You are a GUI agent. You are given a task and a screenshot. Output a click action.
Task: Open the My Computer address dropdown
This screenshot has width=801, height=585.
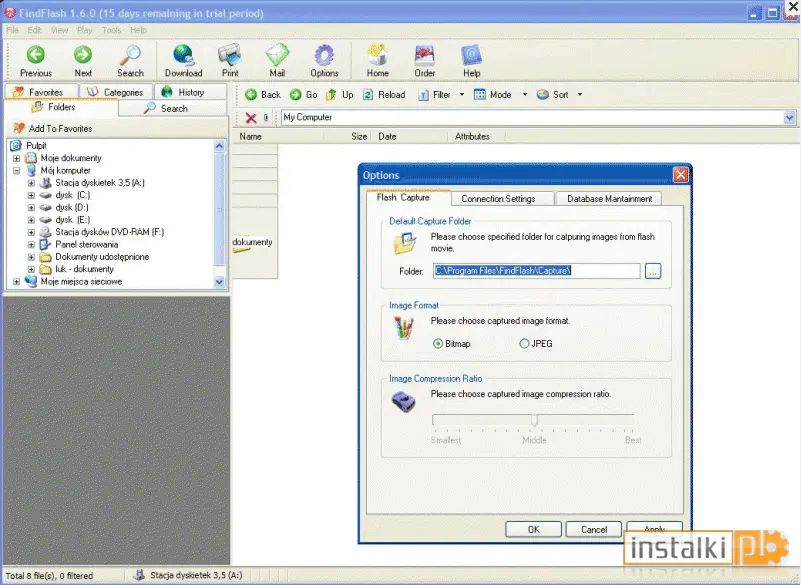click(x=789, y=118)
